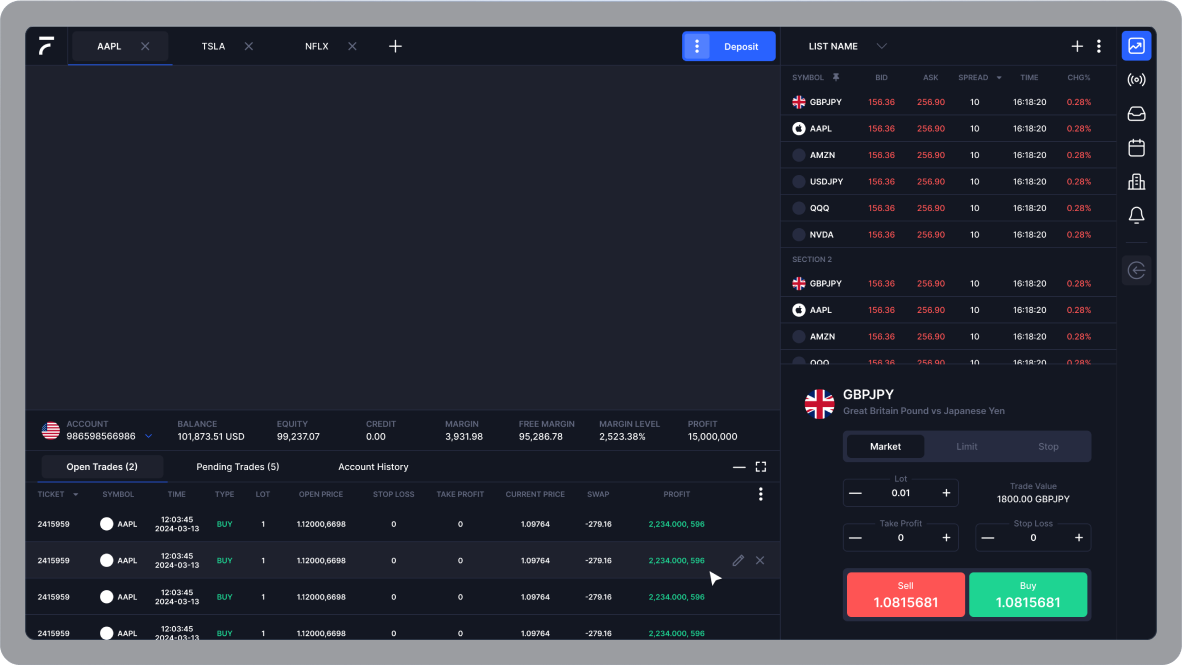Expand trades panel to fullscreen

[761, 467]
